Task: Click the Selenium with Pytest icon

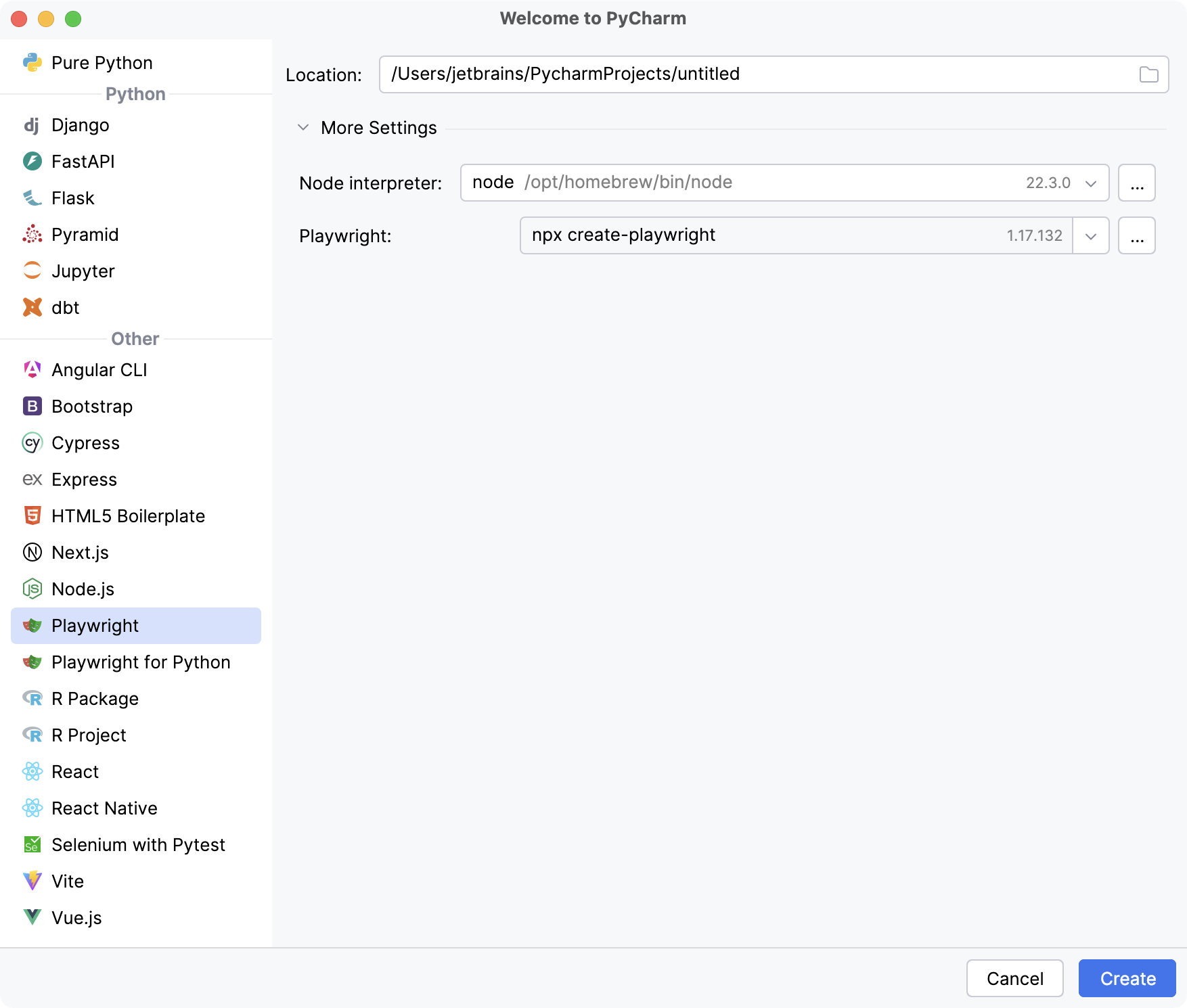Action: [x=32, y=845]
